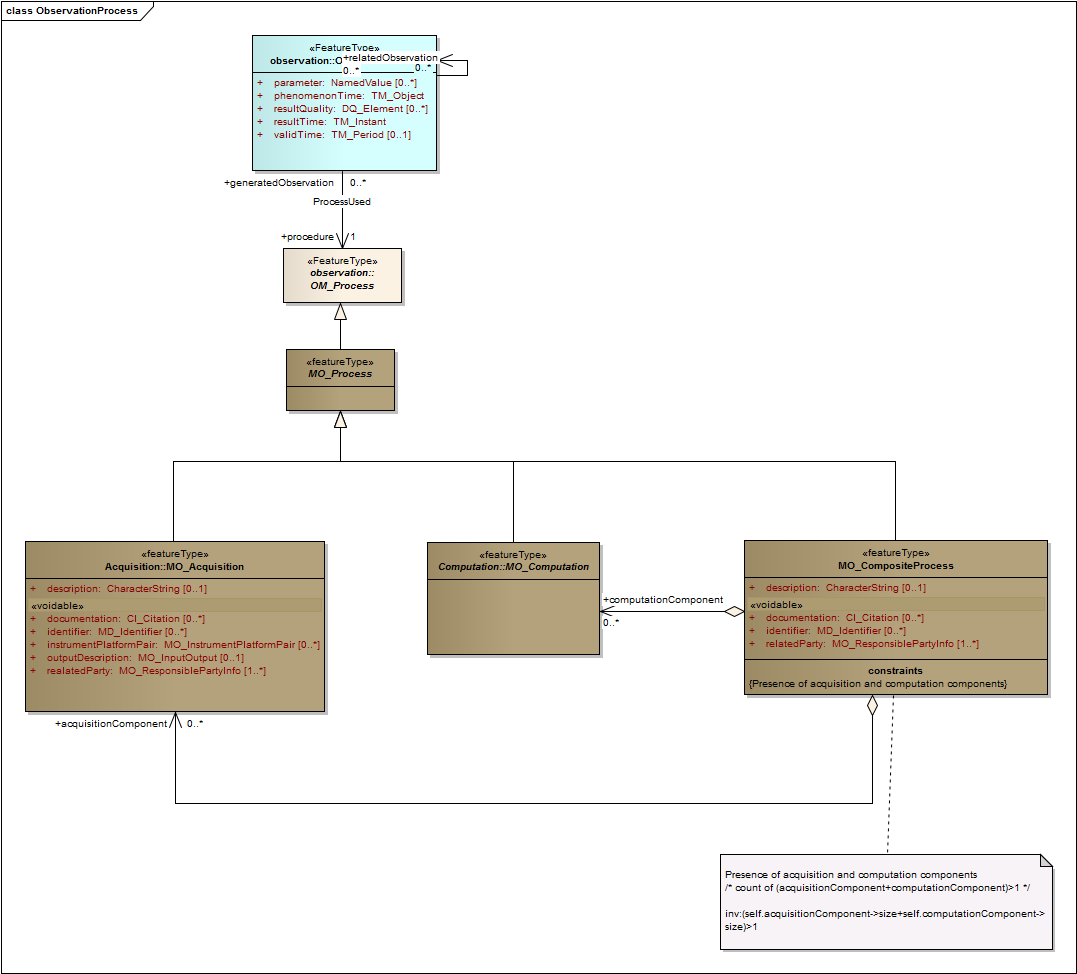
Task: Click the ProcessUsed association label
Action: (342, 201)
